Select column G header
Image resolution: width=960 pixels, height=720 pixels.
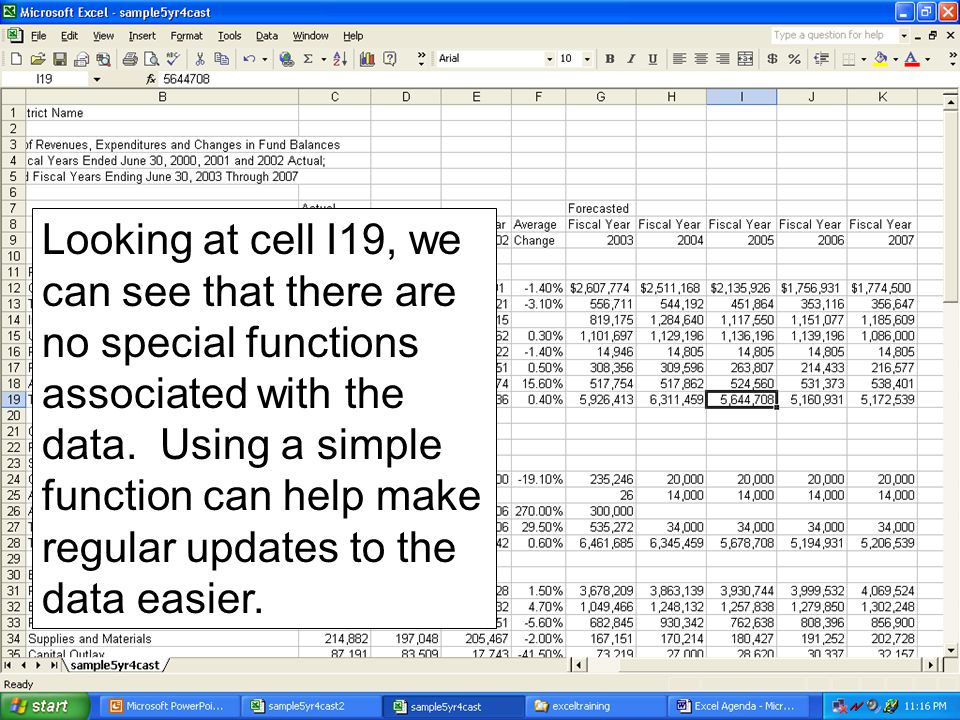pos(601,97)
